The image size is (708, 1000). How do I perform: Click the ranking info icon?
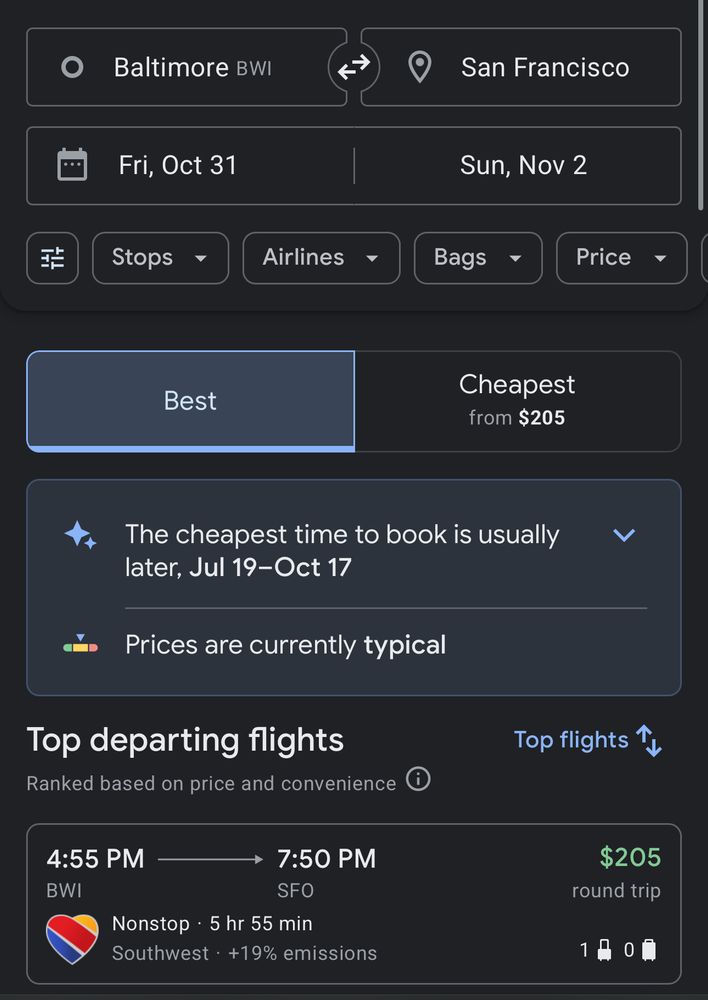coord(418,779)
